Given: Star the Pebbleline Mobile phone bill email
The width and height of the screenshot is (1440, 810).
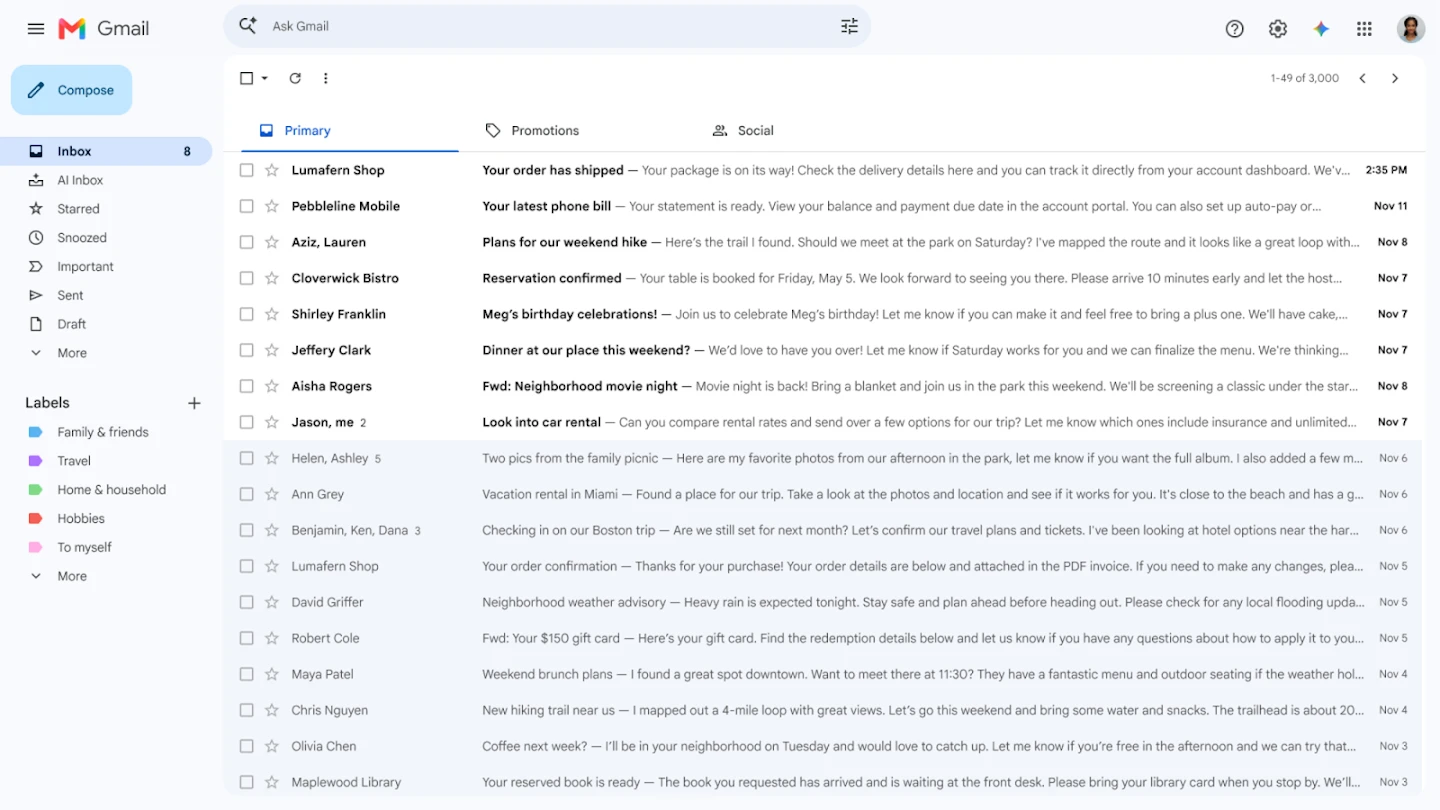Looking at the screenshot, I should [271, 206].
